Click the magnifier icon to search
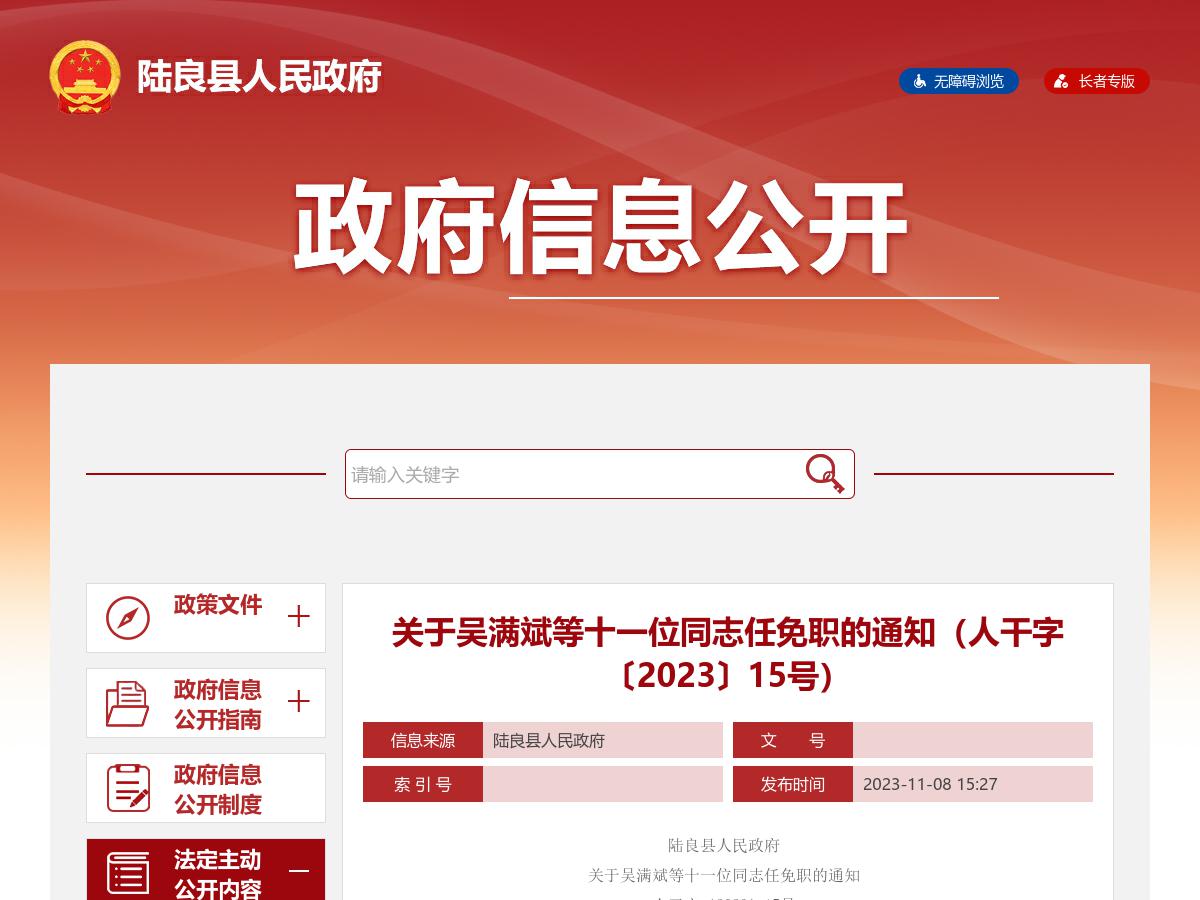Screen dimensions: 1200x900 click(822, 473)
